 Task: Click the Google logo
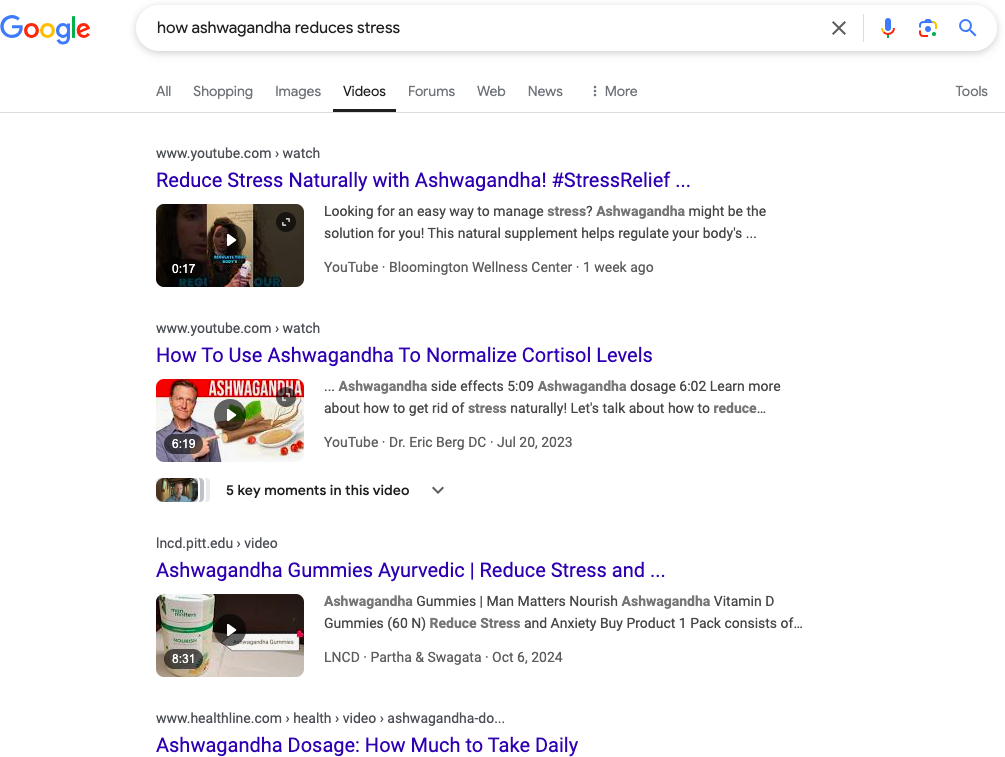[x=45, y=29]
